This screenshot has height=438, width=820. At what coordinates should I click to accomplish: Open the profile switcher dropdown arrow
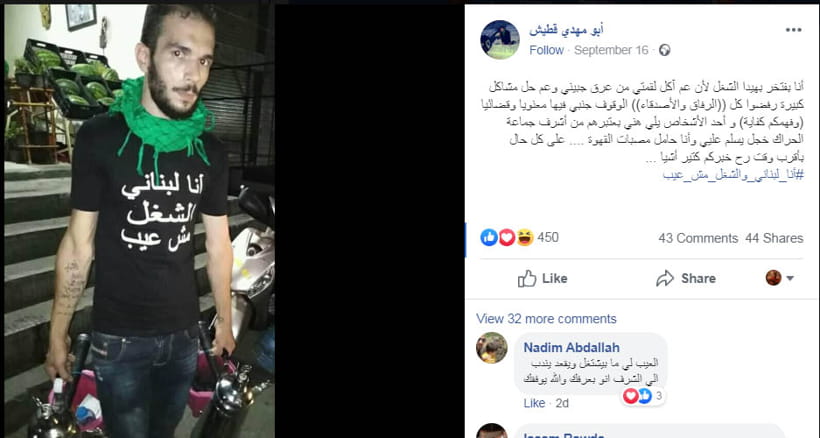790,279
